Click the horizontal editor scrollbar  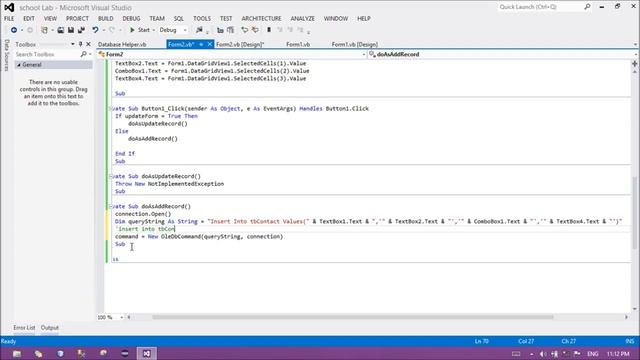coord(353,317)
